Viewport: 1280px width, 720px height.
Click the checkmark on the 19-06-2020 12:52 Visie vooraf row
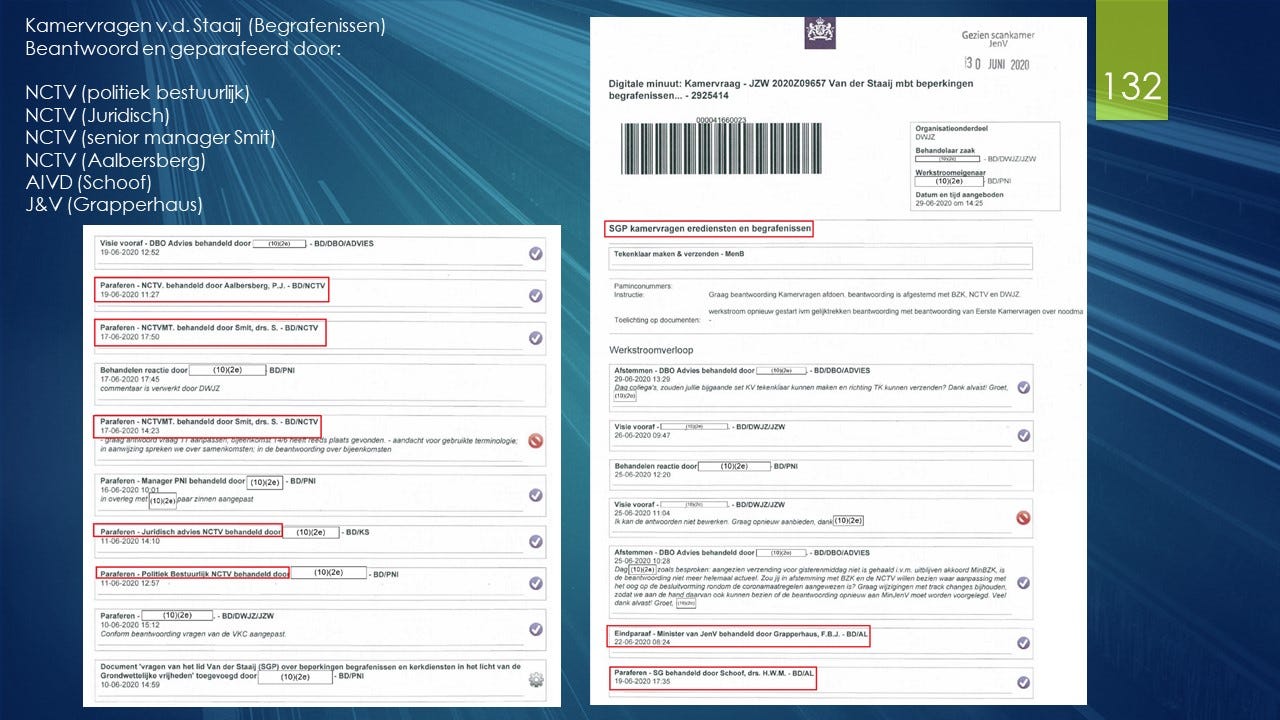click(536, 254)
